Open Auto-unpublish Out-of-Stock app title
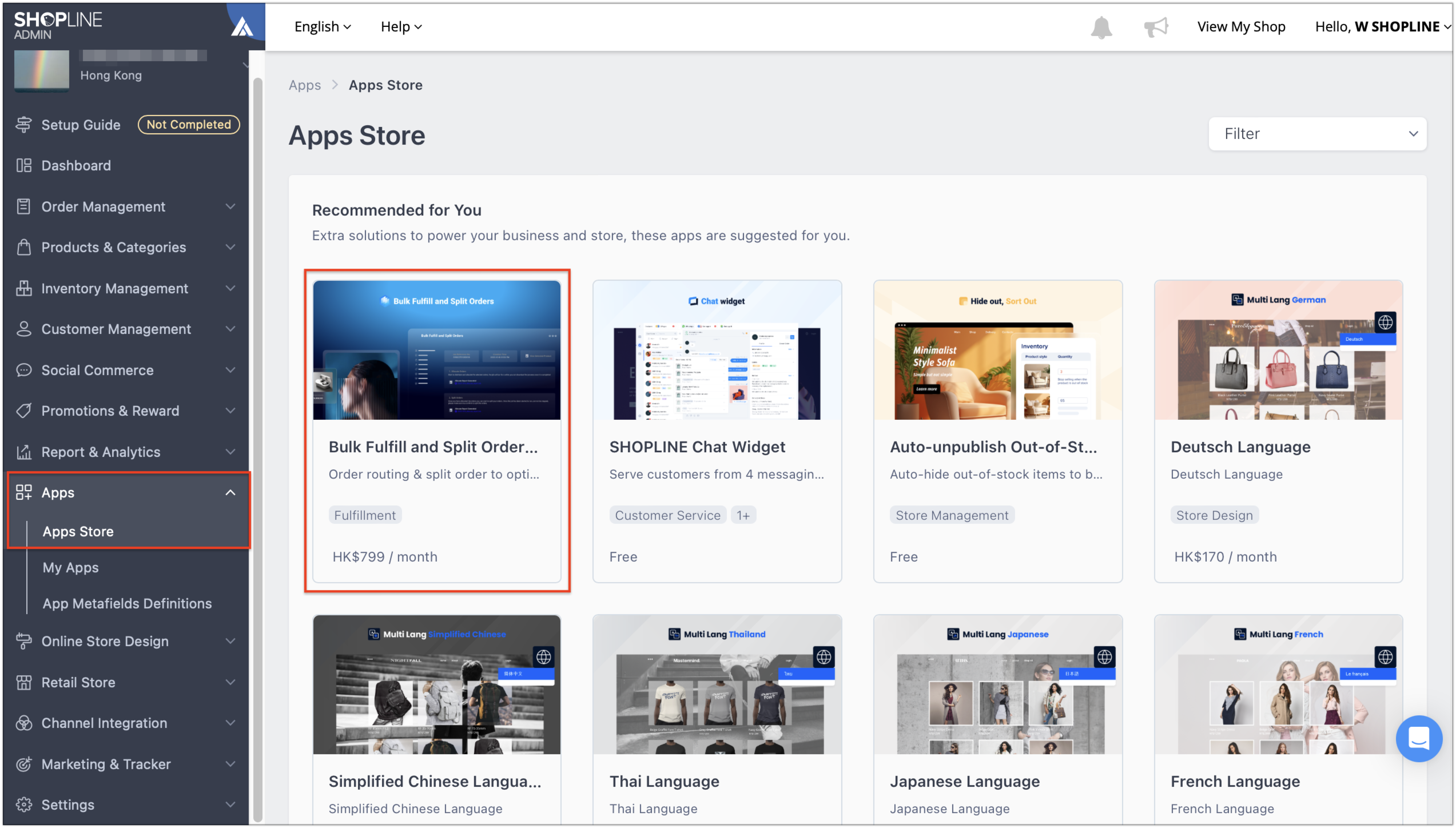Screen dimensions: 1456x828 [993, 447]
